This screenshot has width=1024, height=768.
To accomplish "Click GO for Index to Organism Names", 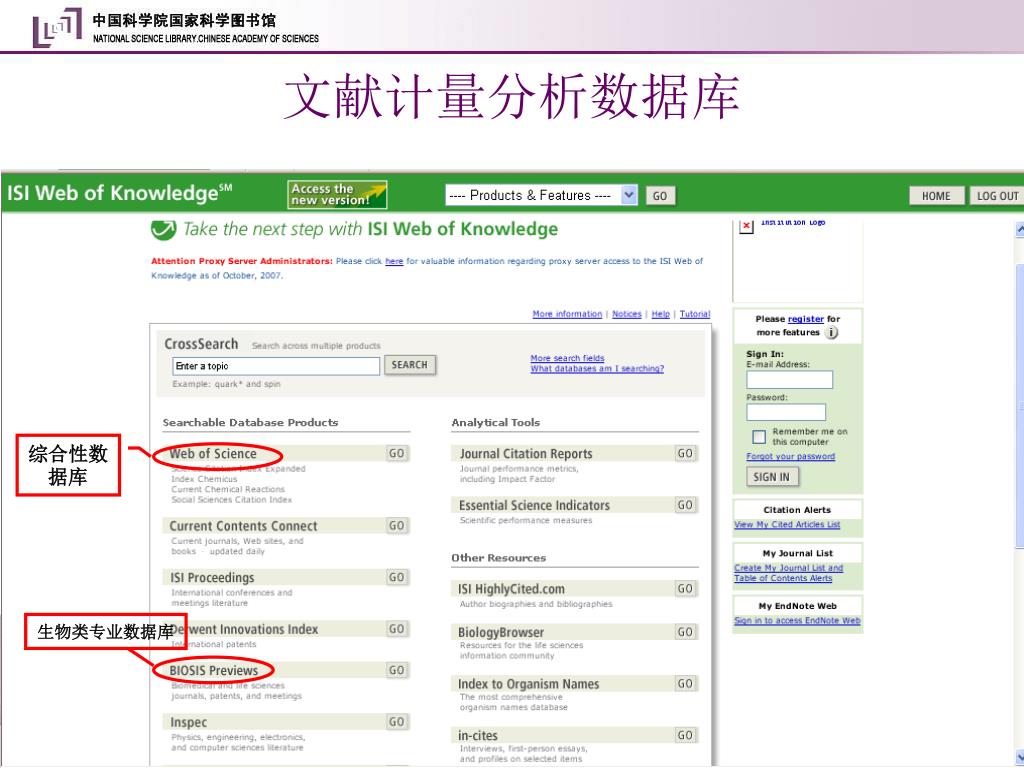I will click(x=685, y=683).
